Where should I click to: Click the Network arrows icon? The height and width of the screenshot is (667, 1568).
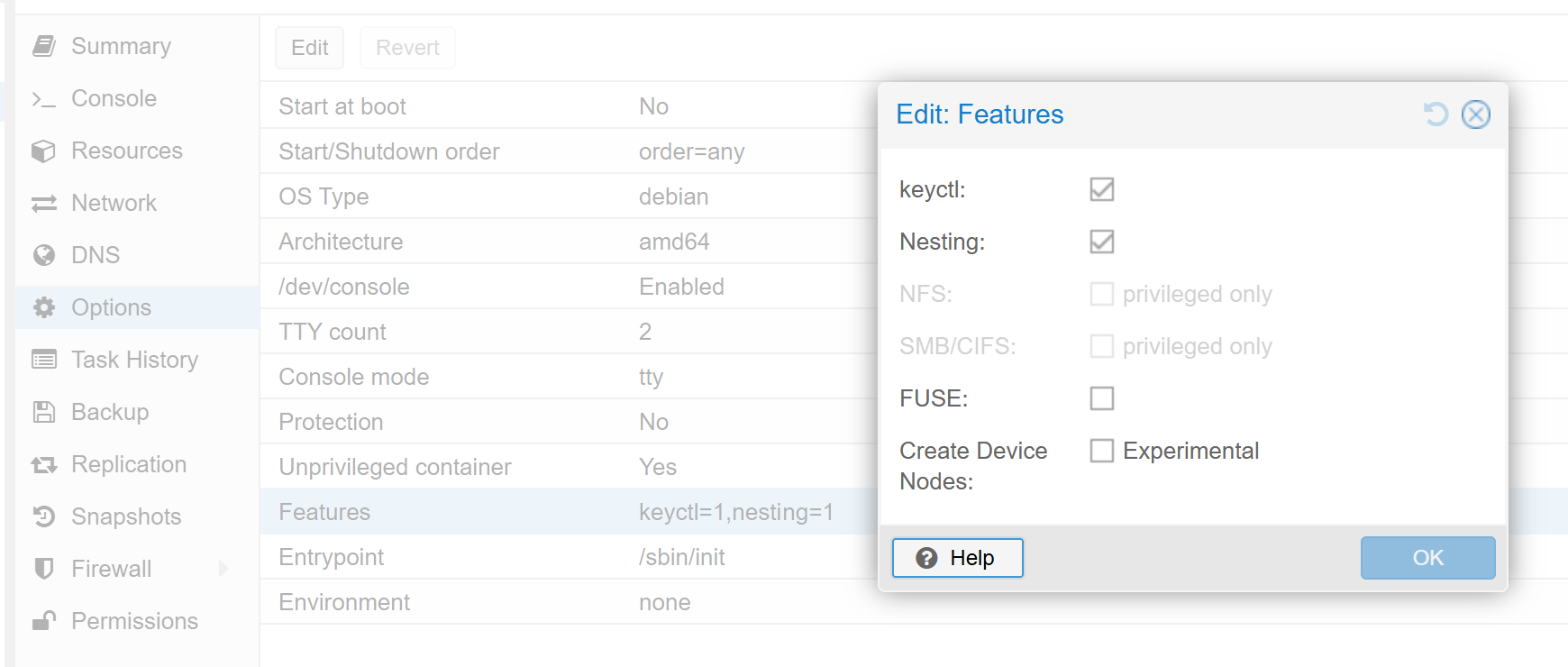click(44, 203)
